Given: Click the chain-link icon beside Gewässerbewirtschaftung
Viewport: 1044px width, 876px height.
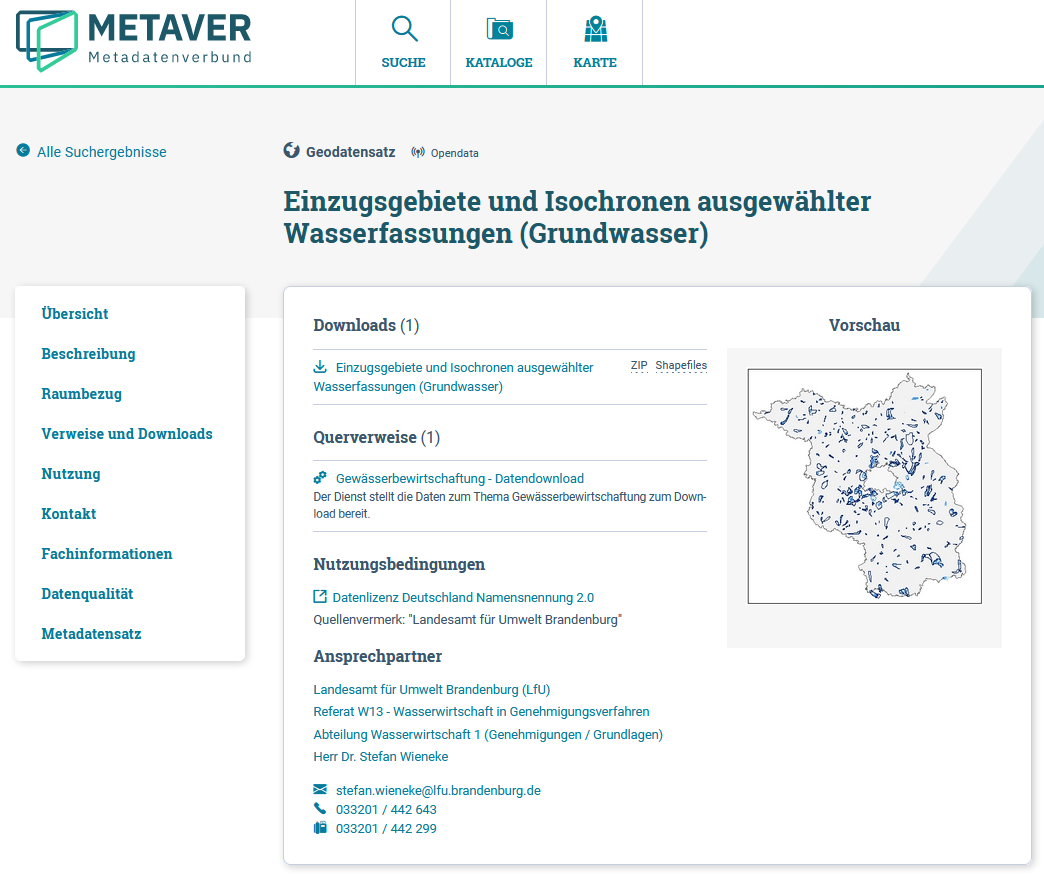Looking at the screenshot, I should point(320,477).
